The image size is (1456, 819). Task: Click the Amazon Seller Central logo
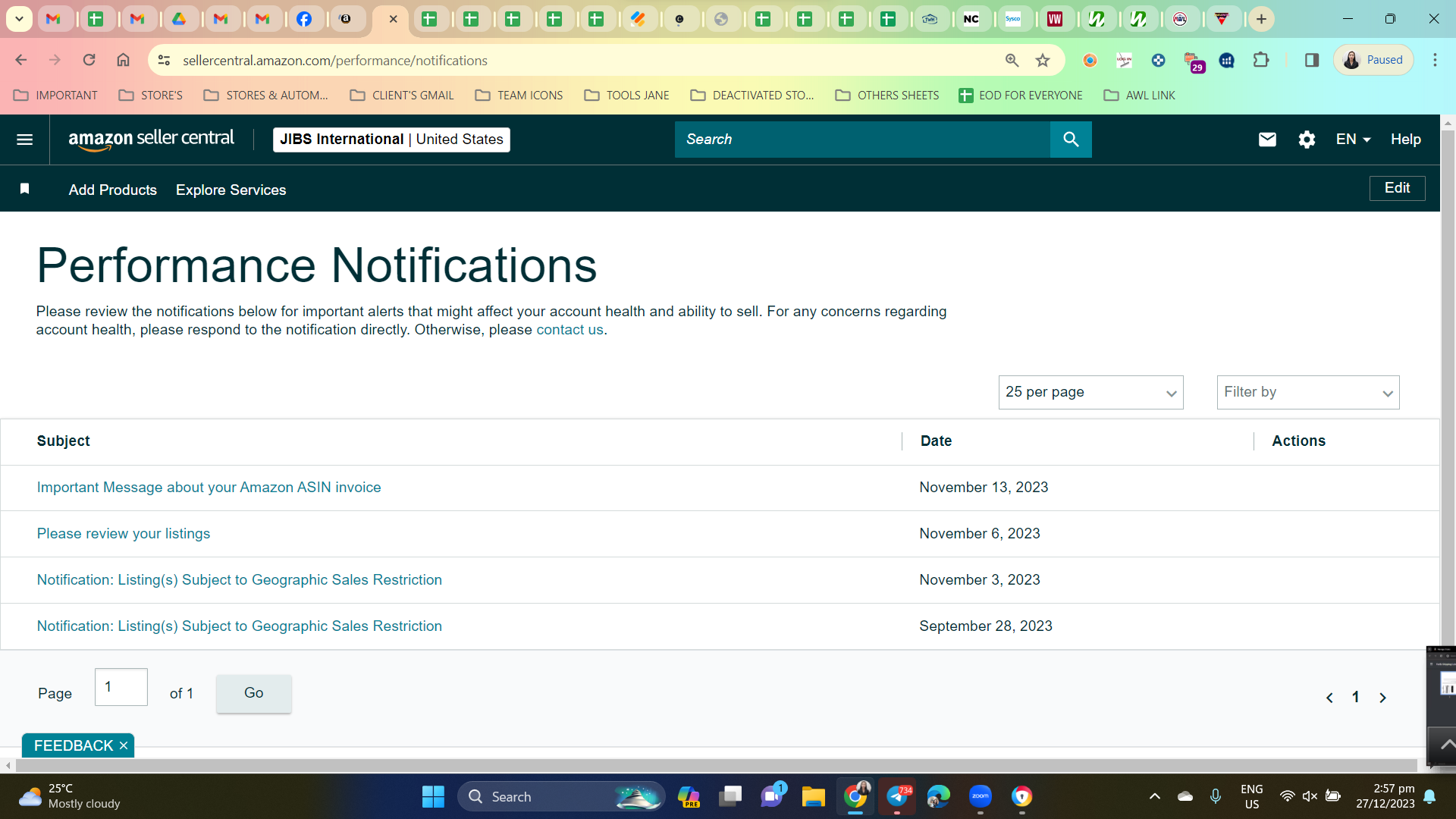pos(151,140)
